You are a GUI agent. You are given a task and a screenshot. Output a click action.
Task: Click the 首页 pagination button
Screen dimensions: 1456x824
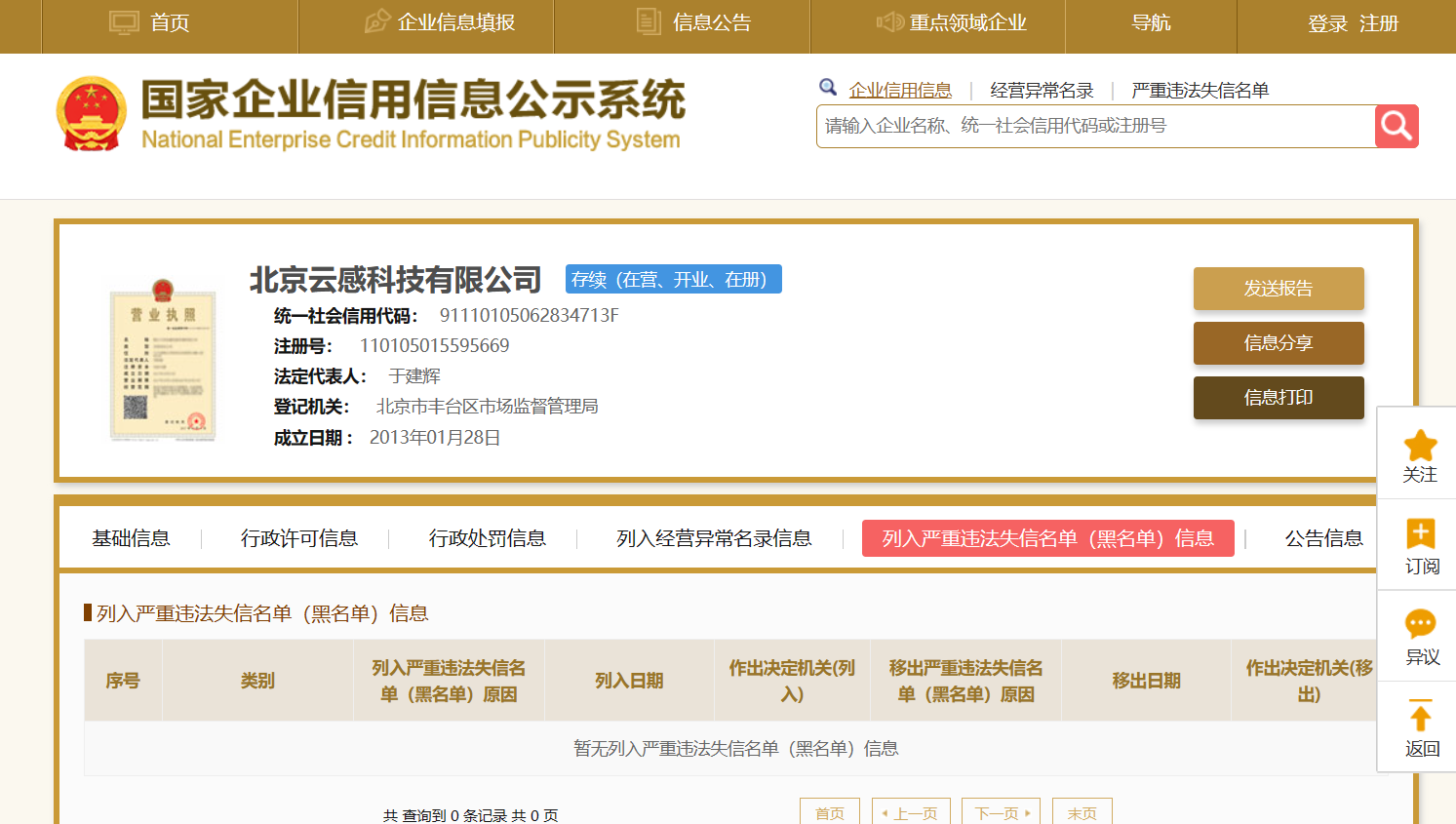[x=830, y=813]
